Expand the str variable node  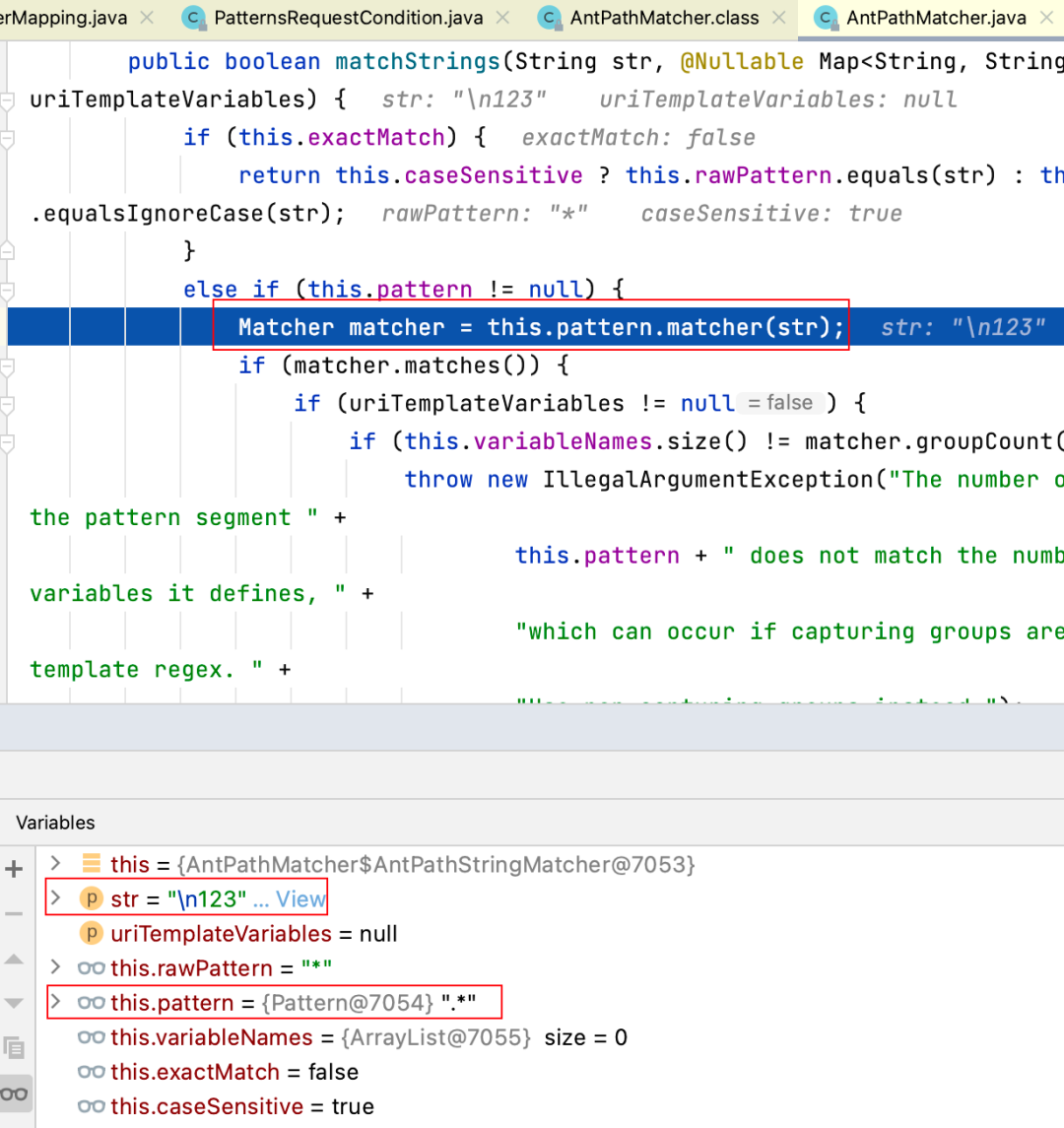click(56, 898)
